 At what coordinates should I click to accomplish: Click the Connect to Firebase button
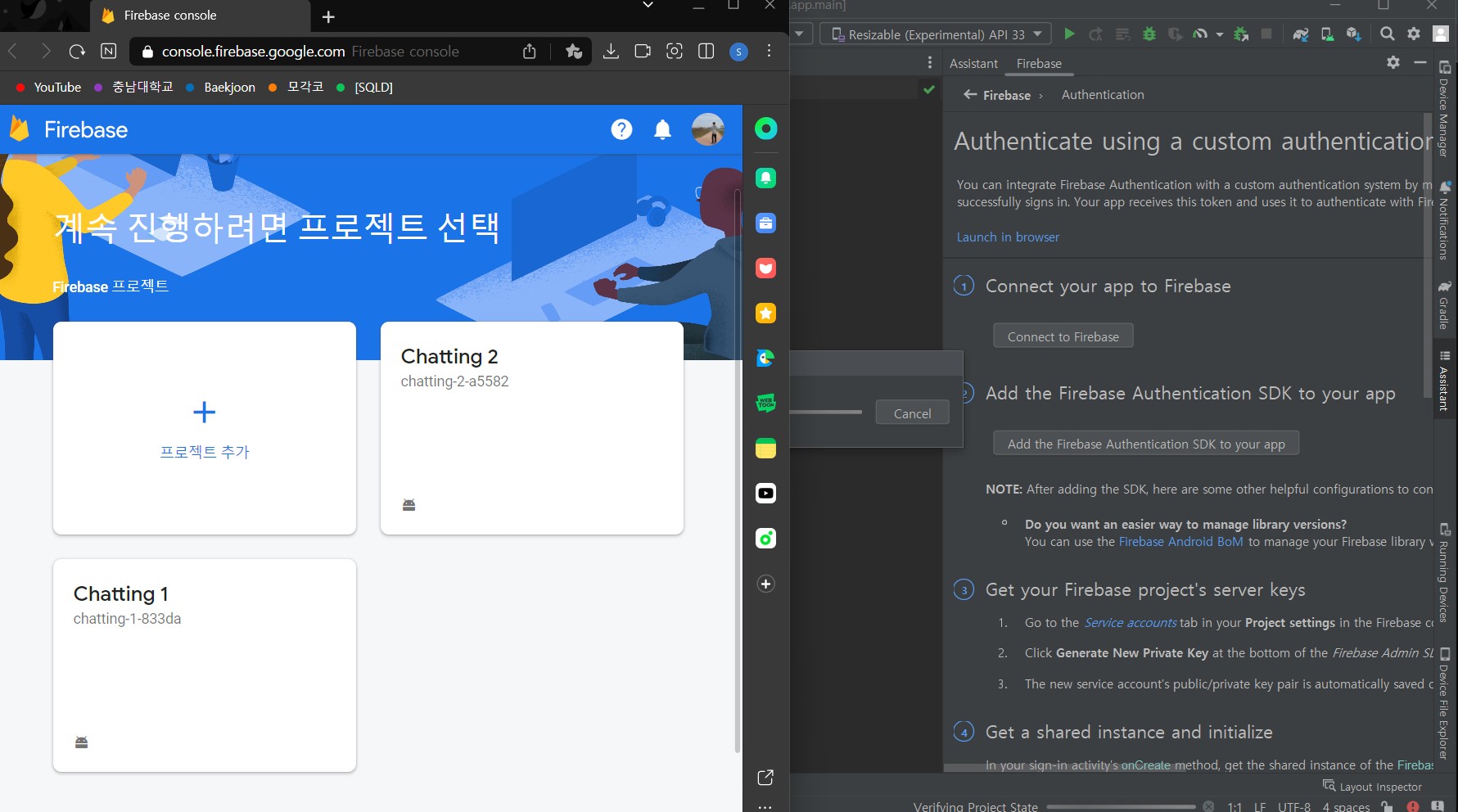[x=1063, y=336]
